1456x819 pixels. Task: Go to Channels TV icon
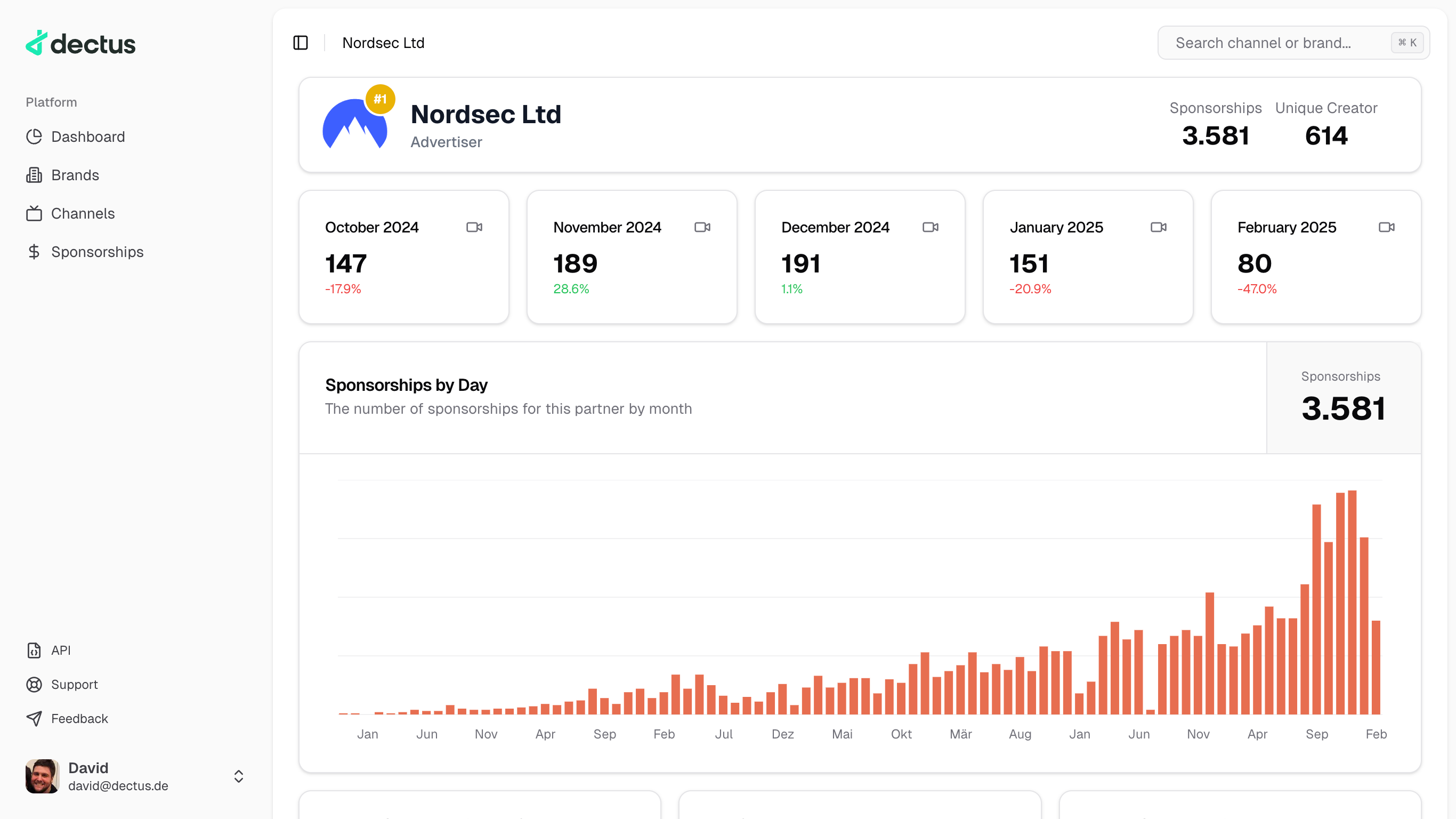34,213
